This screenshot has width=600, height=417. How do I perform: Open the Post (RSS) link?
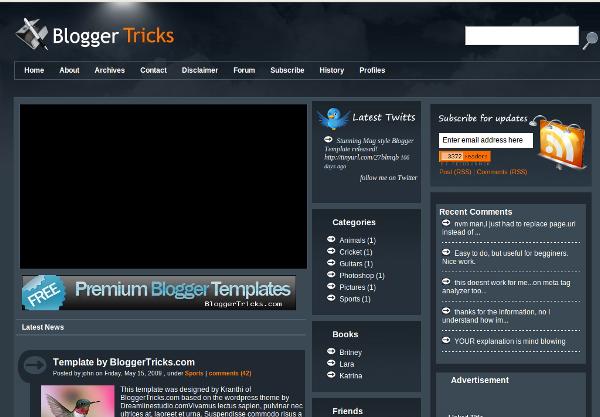[455, 172]
